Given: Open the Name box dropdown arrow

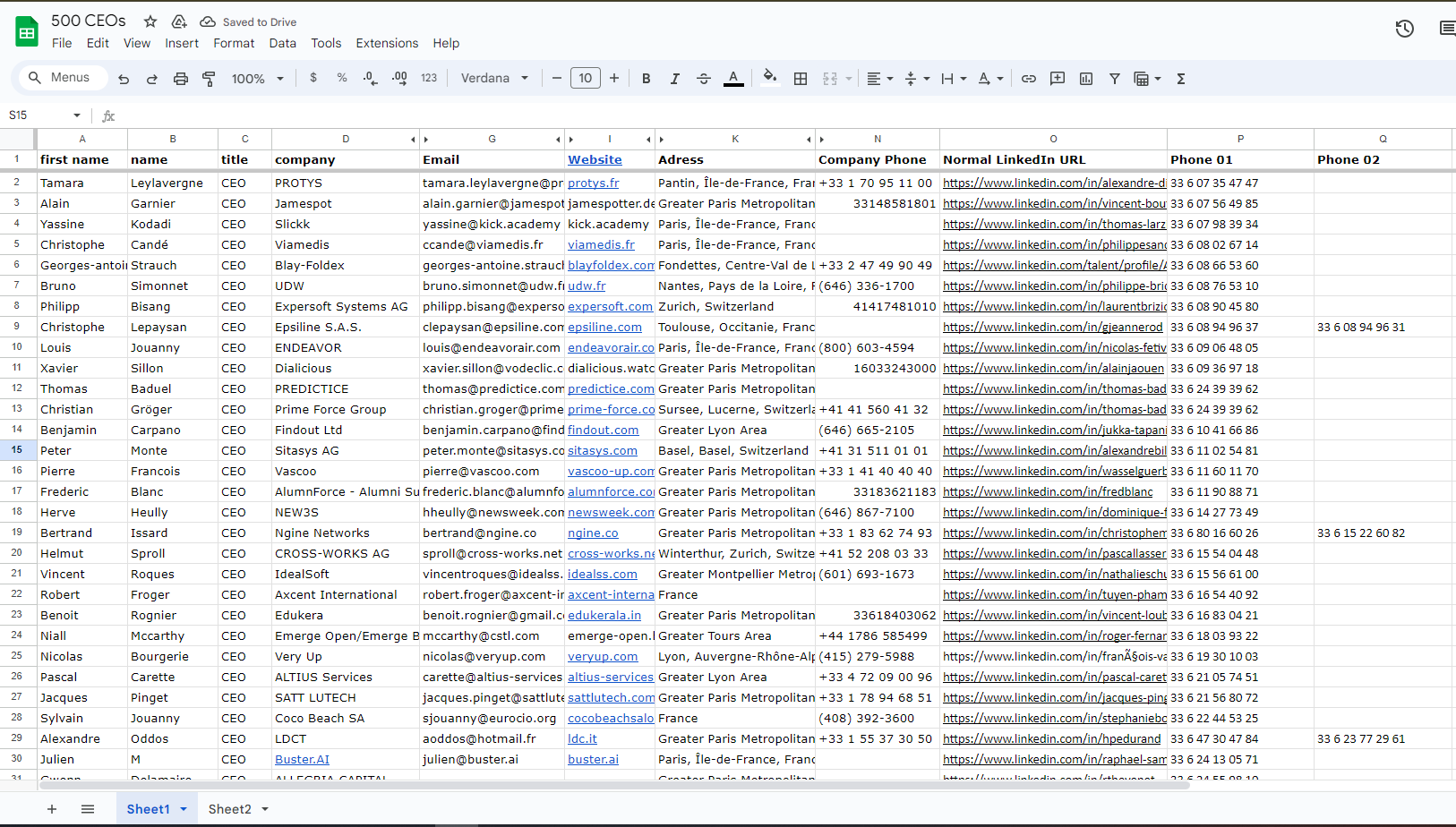Looking at the screenshot, I should (x=77, y=115).
